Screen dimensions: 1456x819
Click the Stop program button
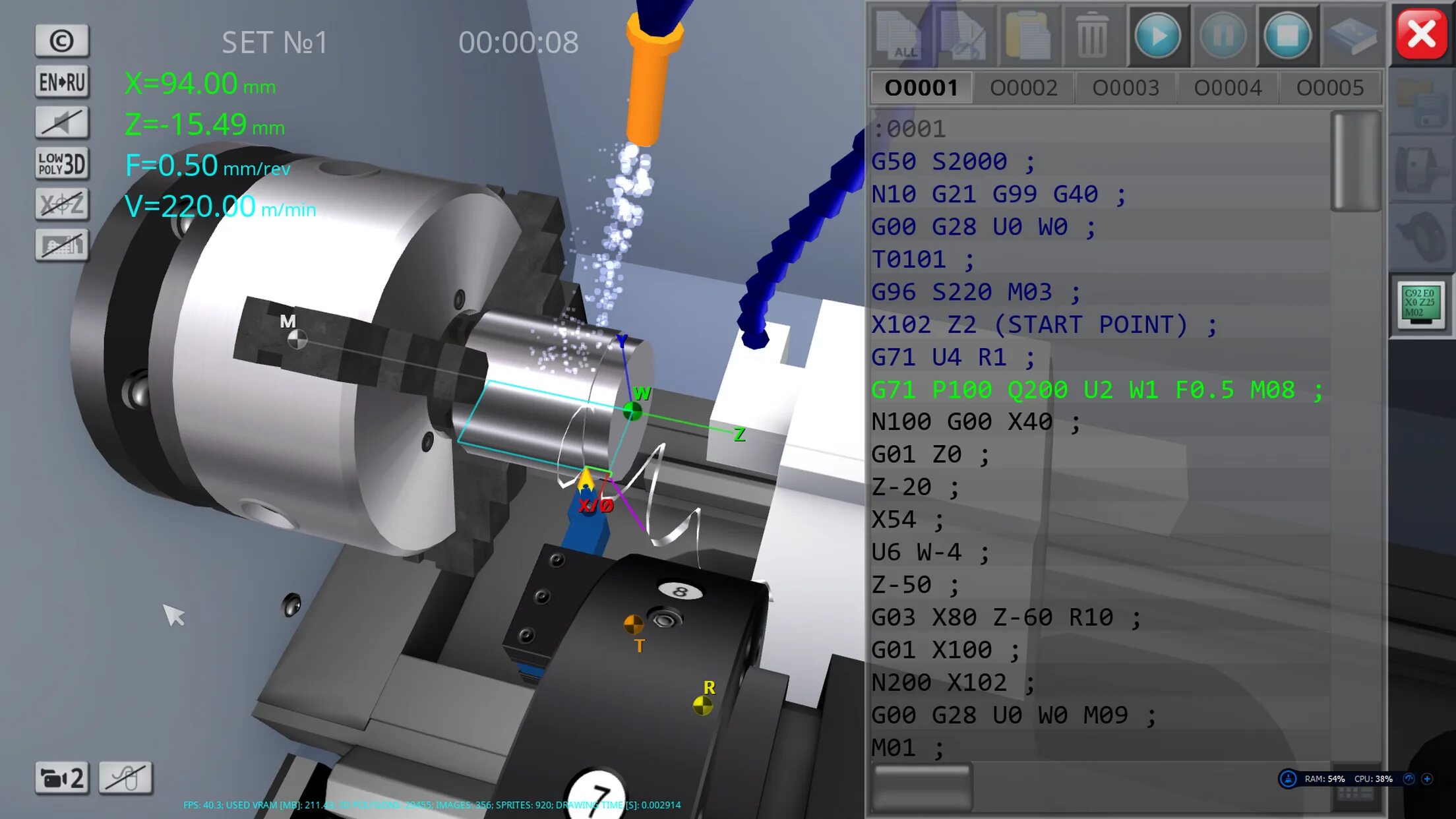[1287, 36]
